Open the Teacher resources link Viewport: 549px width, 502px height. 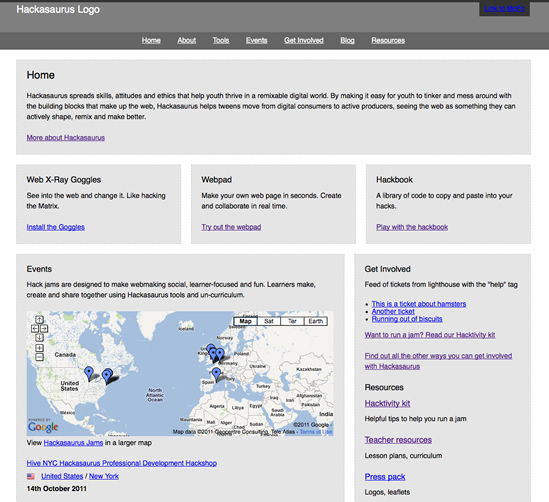pos(398,440)
